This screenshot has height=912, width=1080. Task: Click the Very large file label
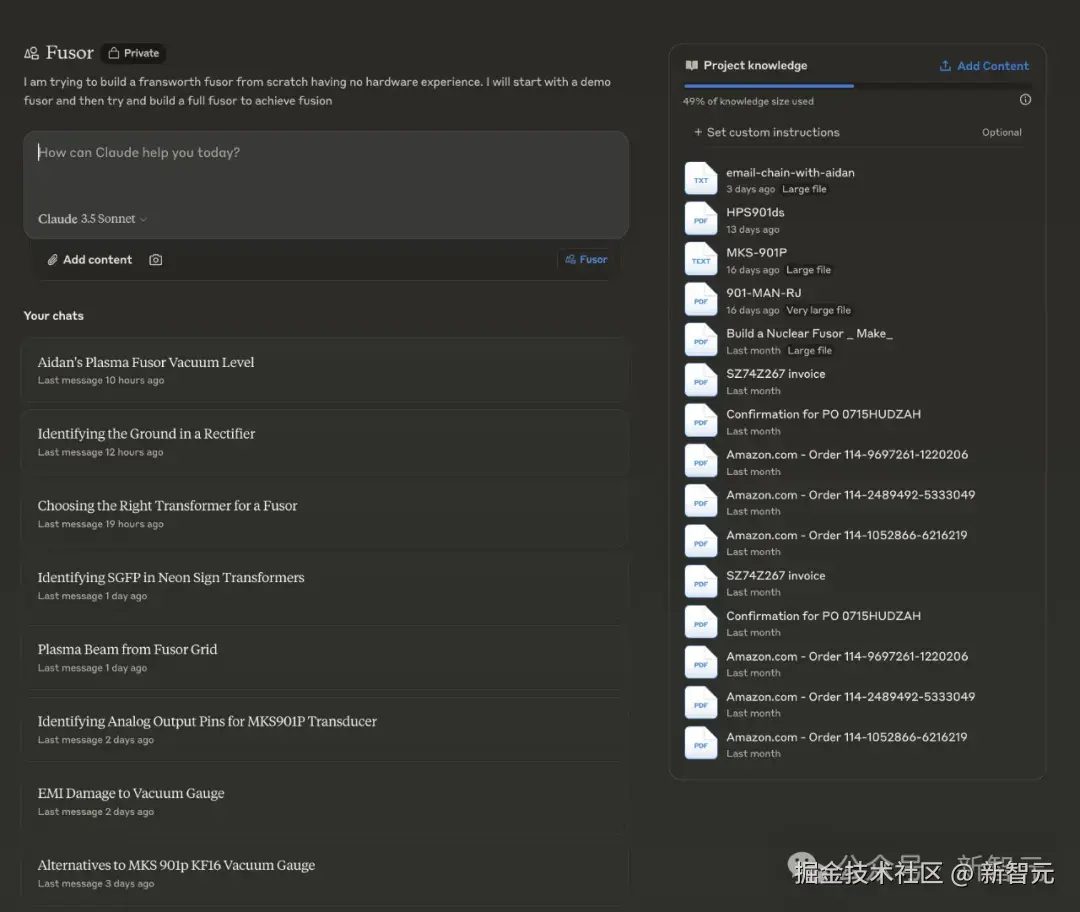point(818,311)
